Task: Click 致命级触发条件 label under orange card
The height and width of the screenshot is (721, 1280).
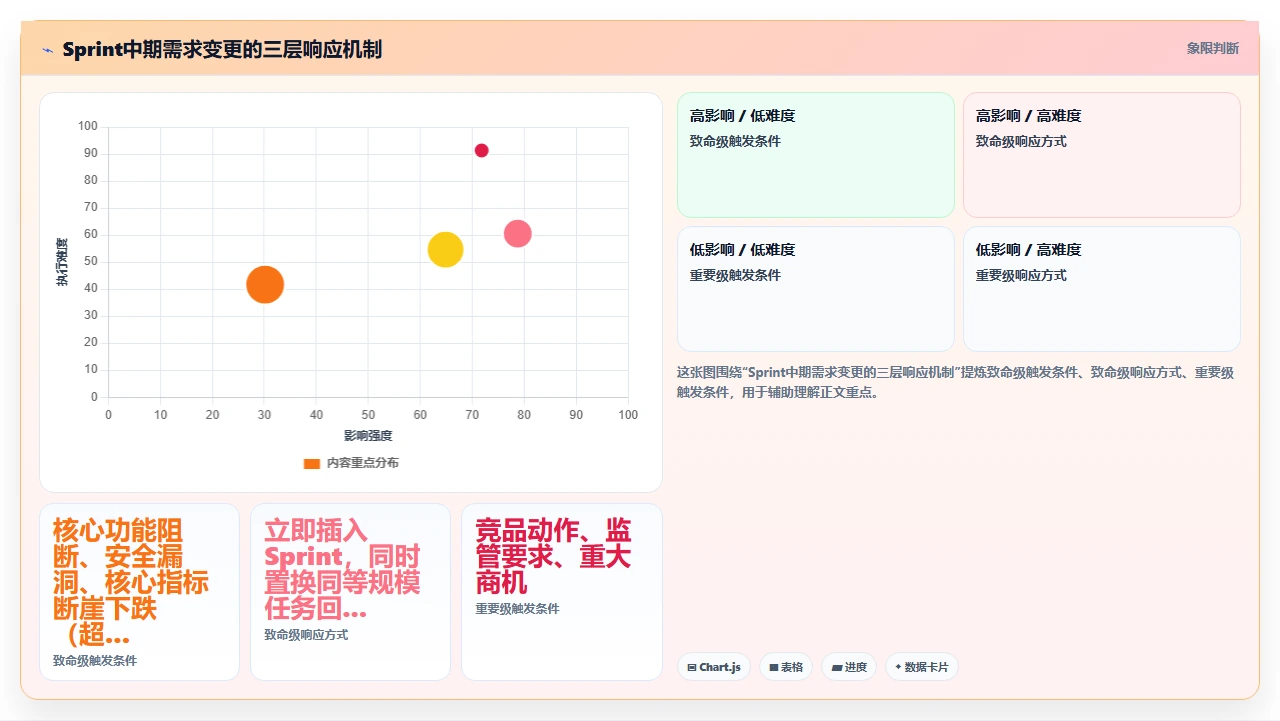Action: 95,661
